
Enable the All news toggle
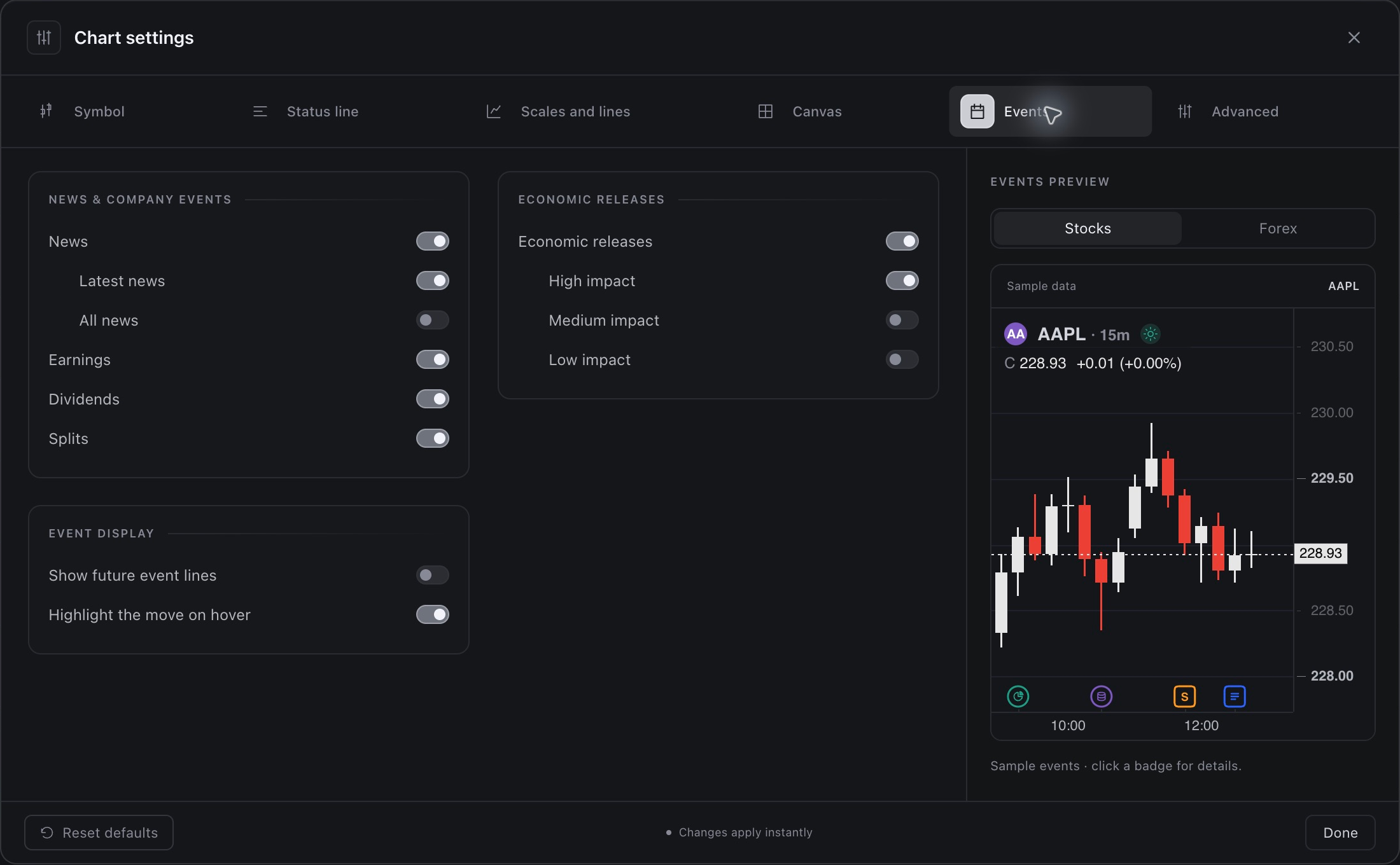pos(433,320)
